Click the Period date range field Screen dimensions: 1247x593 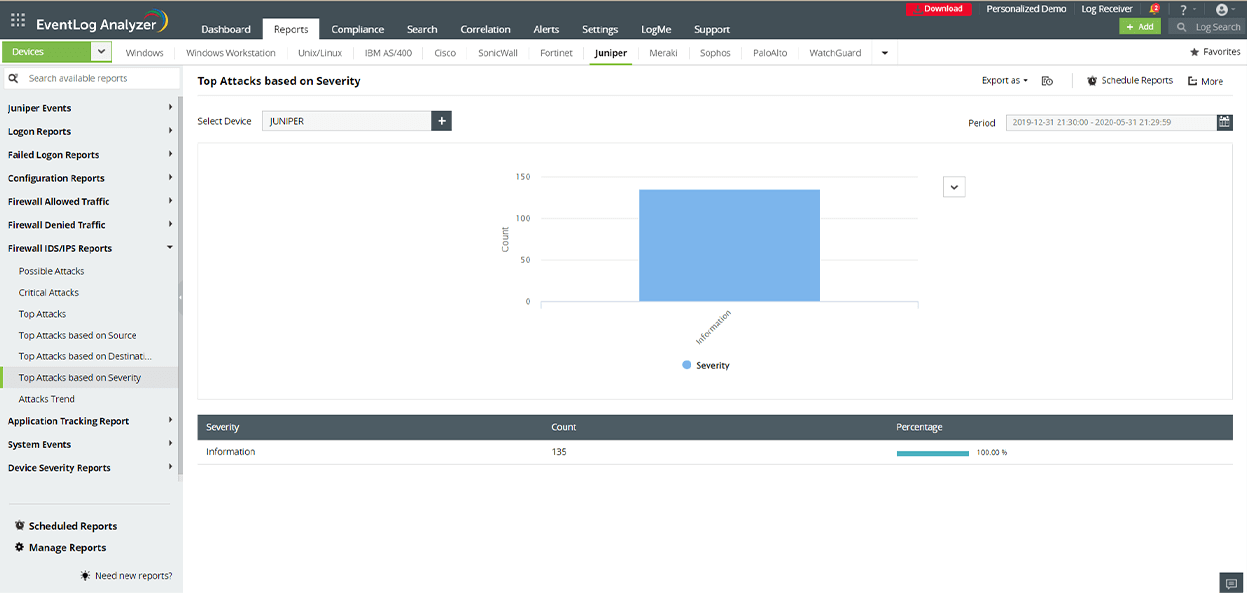[1111, 122]
